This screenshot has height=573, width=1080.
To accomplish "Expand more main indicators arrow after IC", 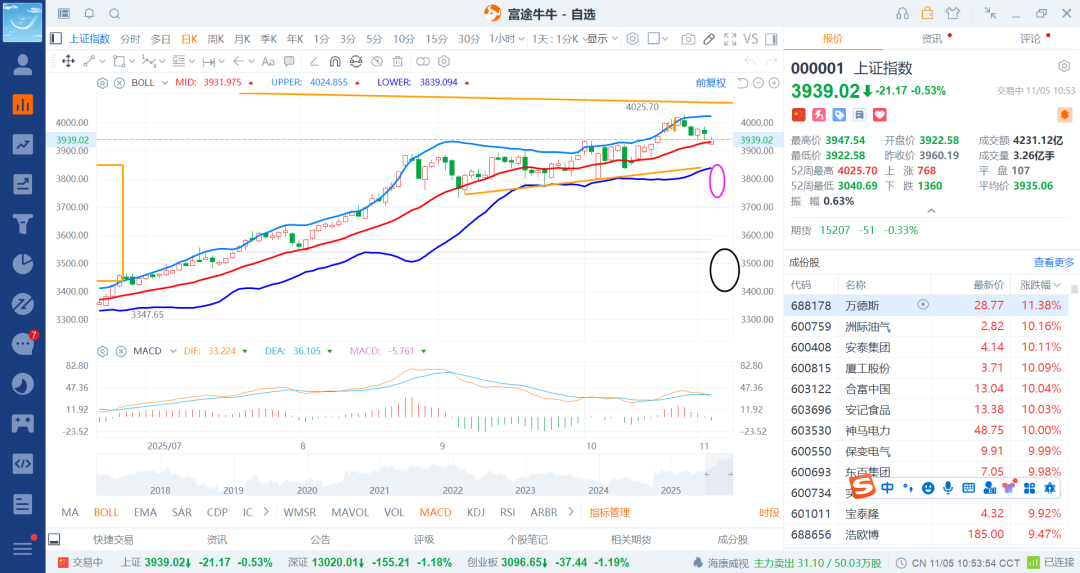I will point(266,512).
